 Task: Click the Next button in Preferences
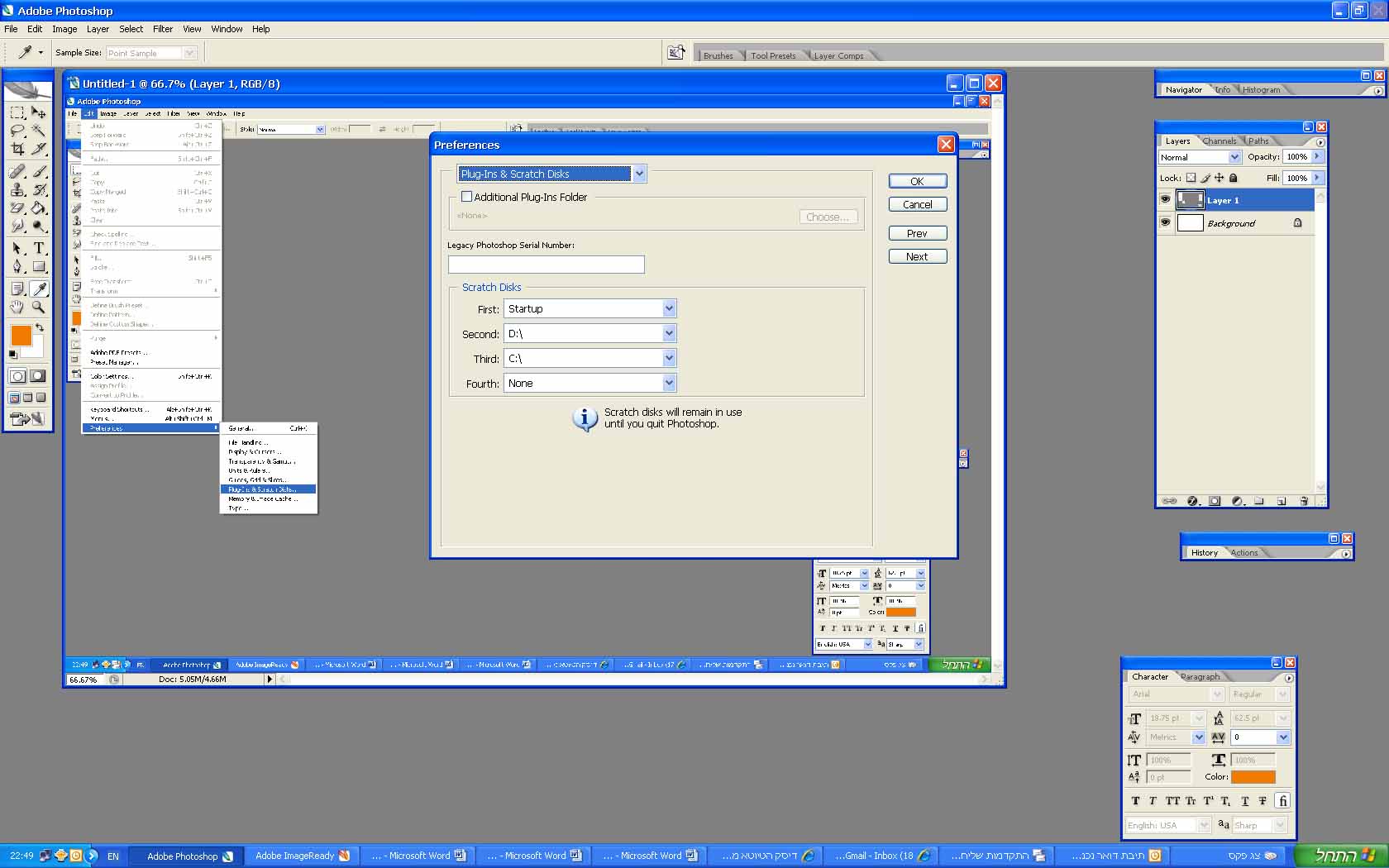(918, 256)
